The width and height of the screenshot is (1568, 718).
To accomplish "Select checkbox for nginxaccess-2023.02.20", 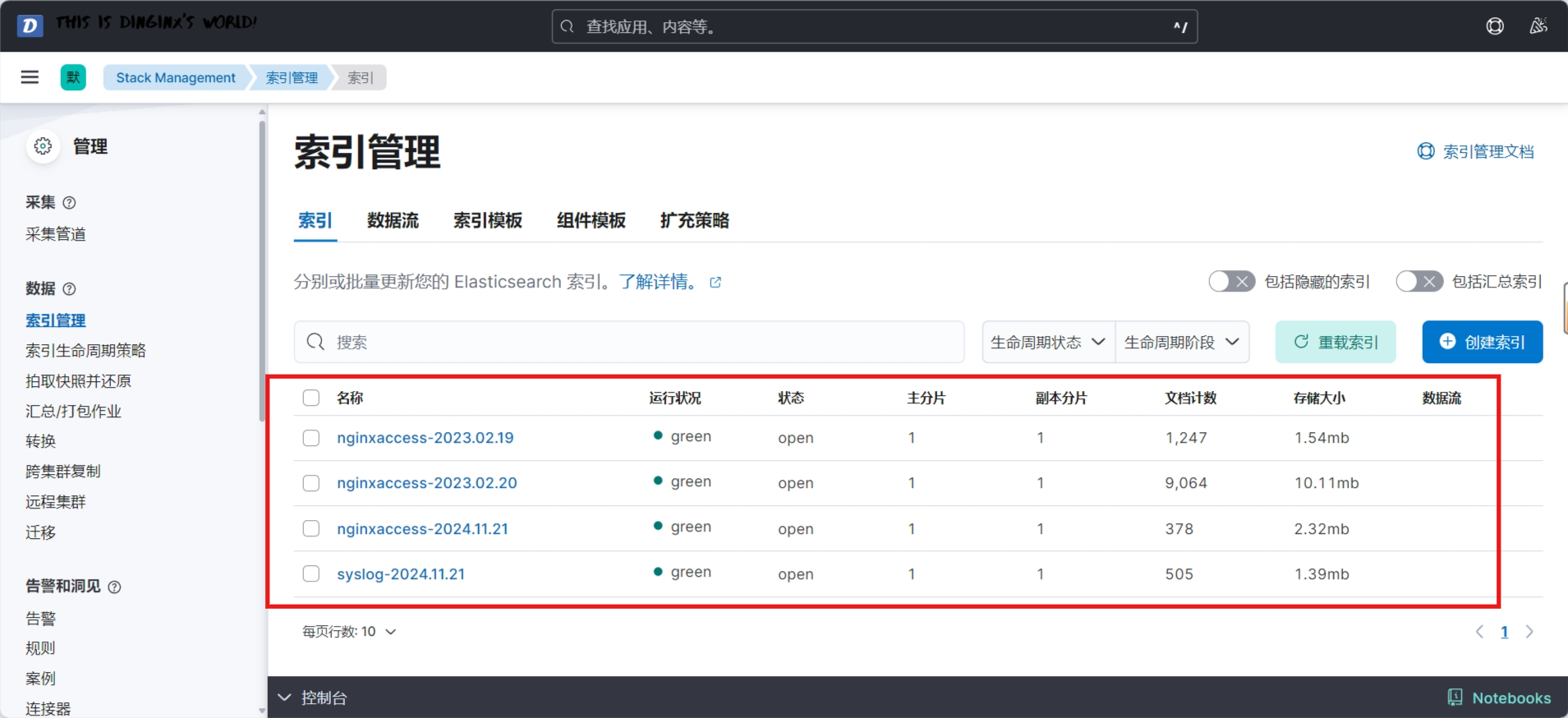I will coord(311,483).
